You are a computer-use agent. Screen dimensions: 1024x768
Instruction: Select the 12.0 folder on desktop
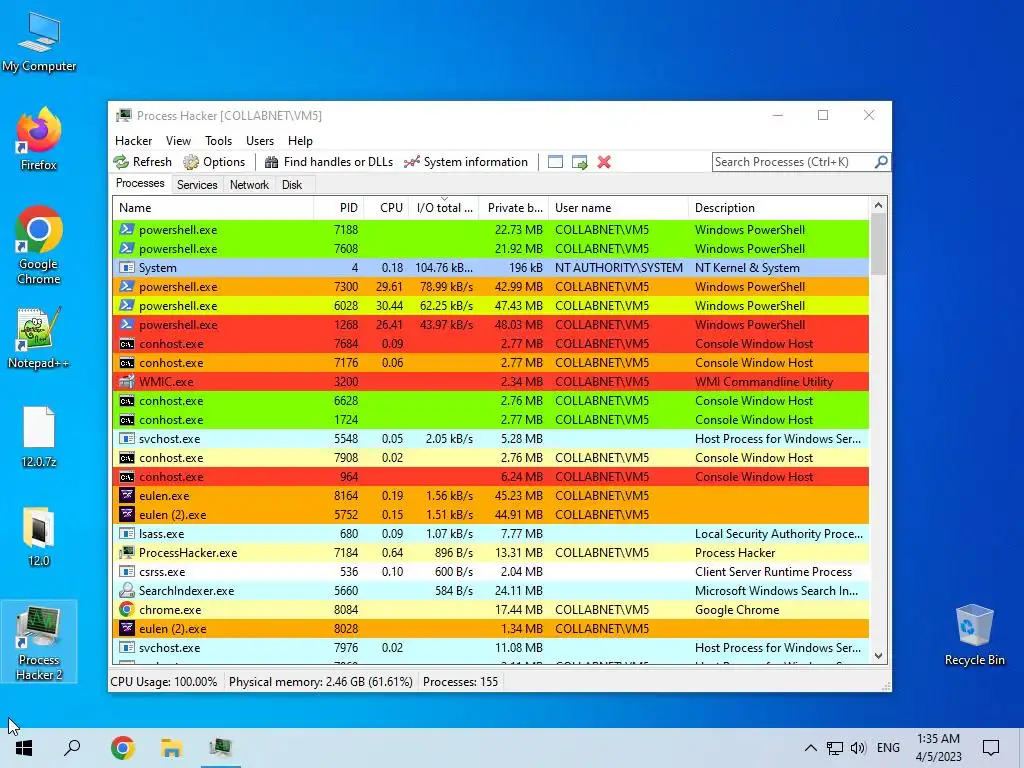point(39,537)
